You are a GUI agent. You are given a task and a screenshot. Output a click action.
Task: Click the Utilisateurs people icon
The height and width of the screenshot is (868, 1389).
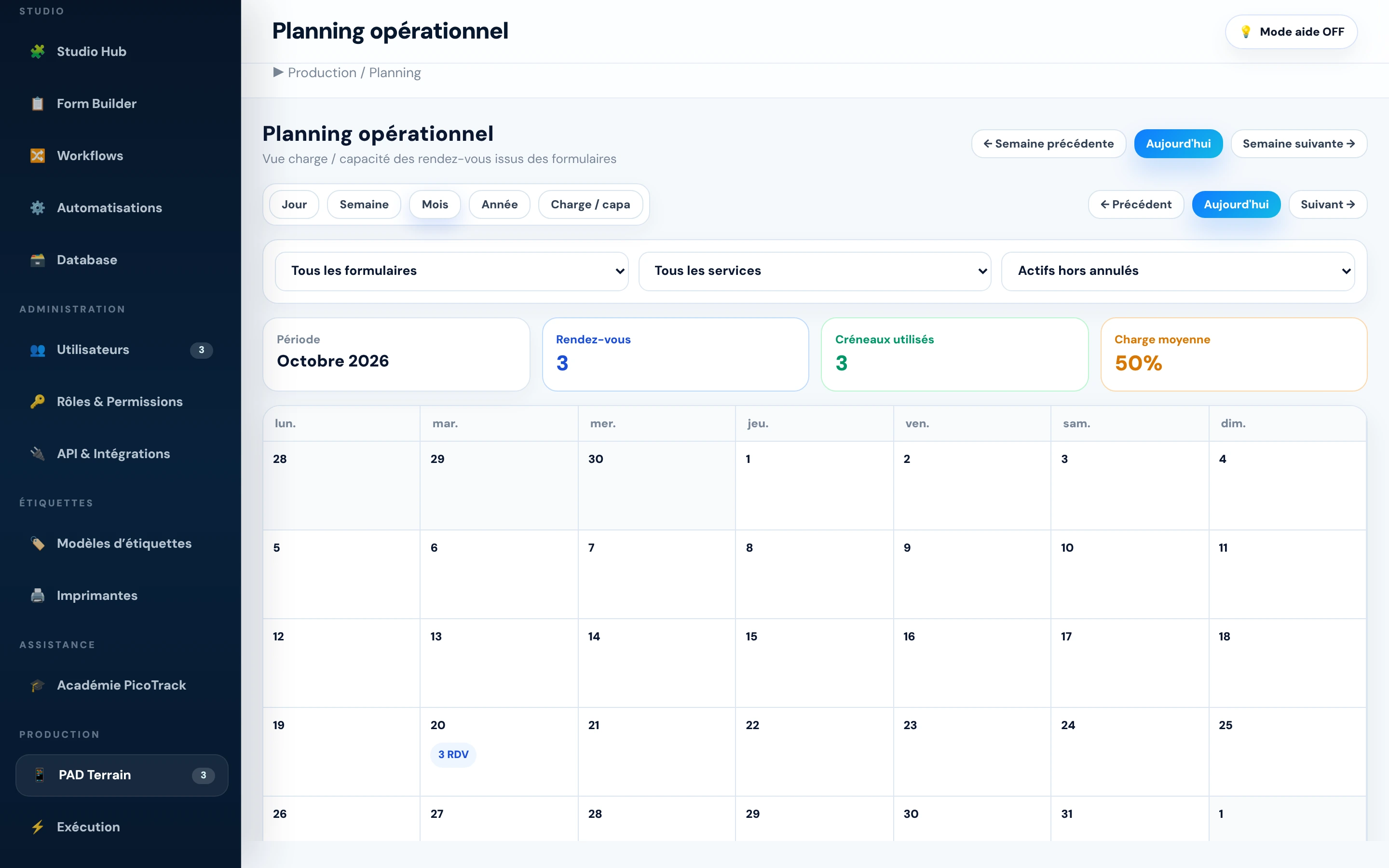[x=38, y=350]
